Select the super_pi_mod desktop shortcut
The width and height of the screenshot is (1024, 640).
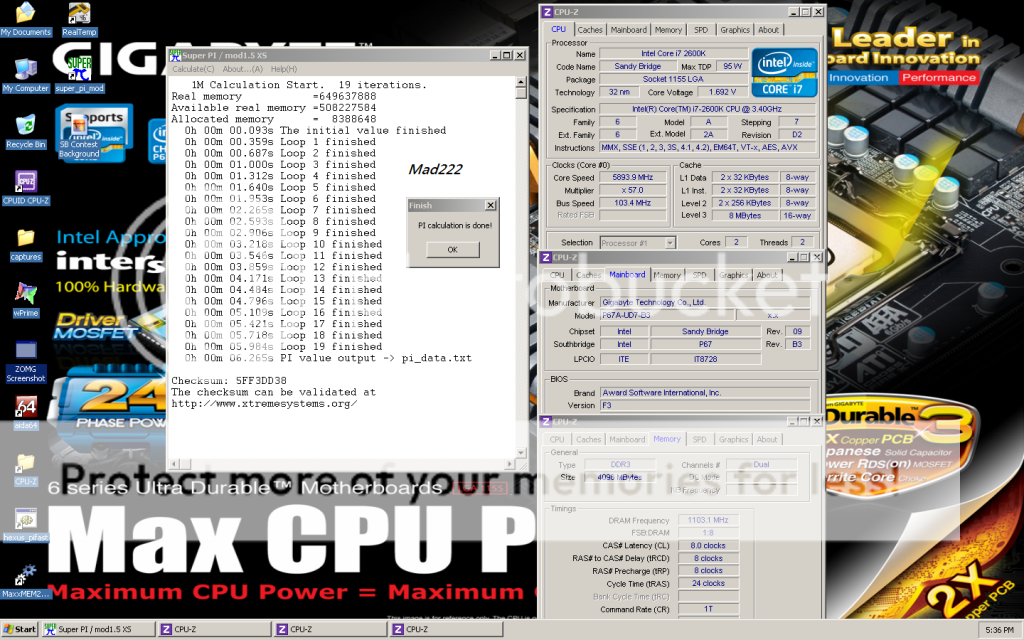79,75
